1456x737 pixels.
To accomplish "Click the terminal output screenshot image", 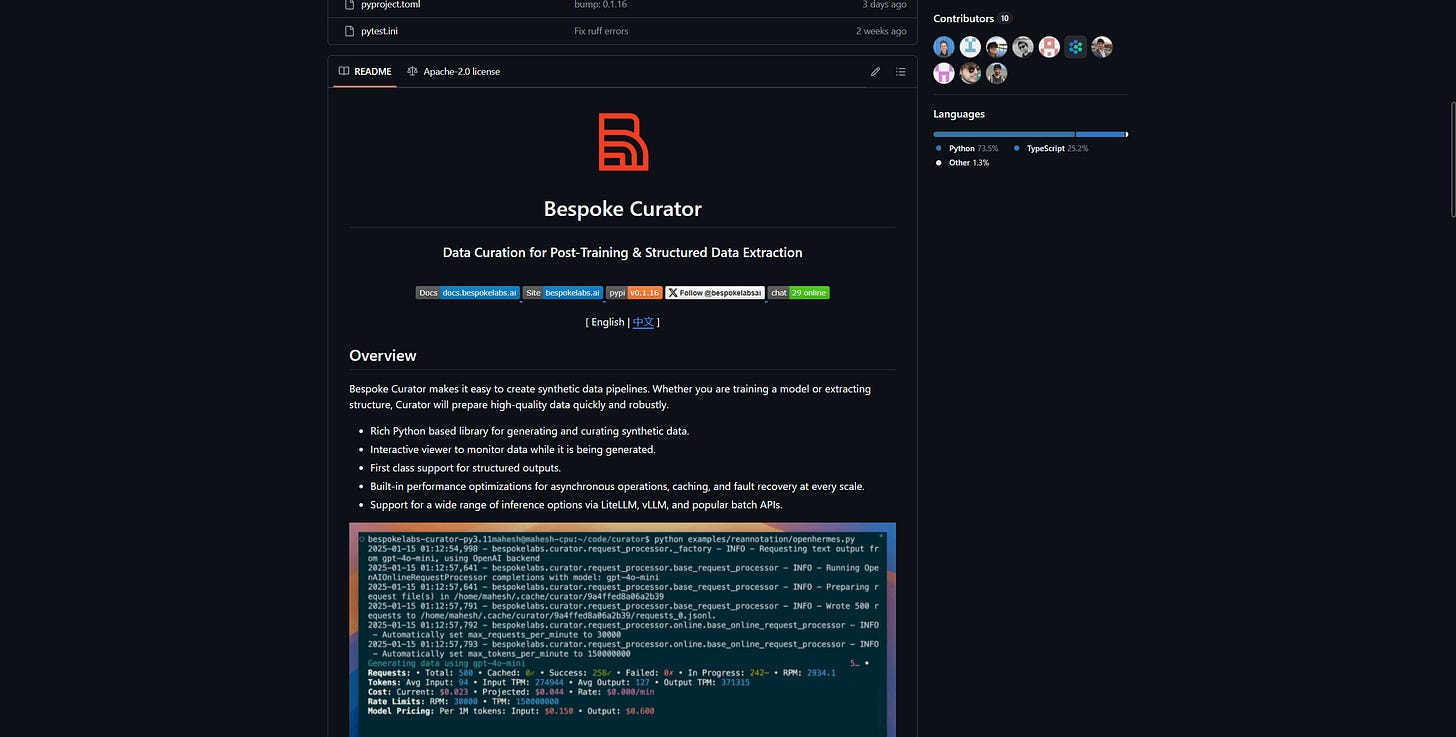I will (x=622, y=630).
